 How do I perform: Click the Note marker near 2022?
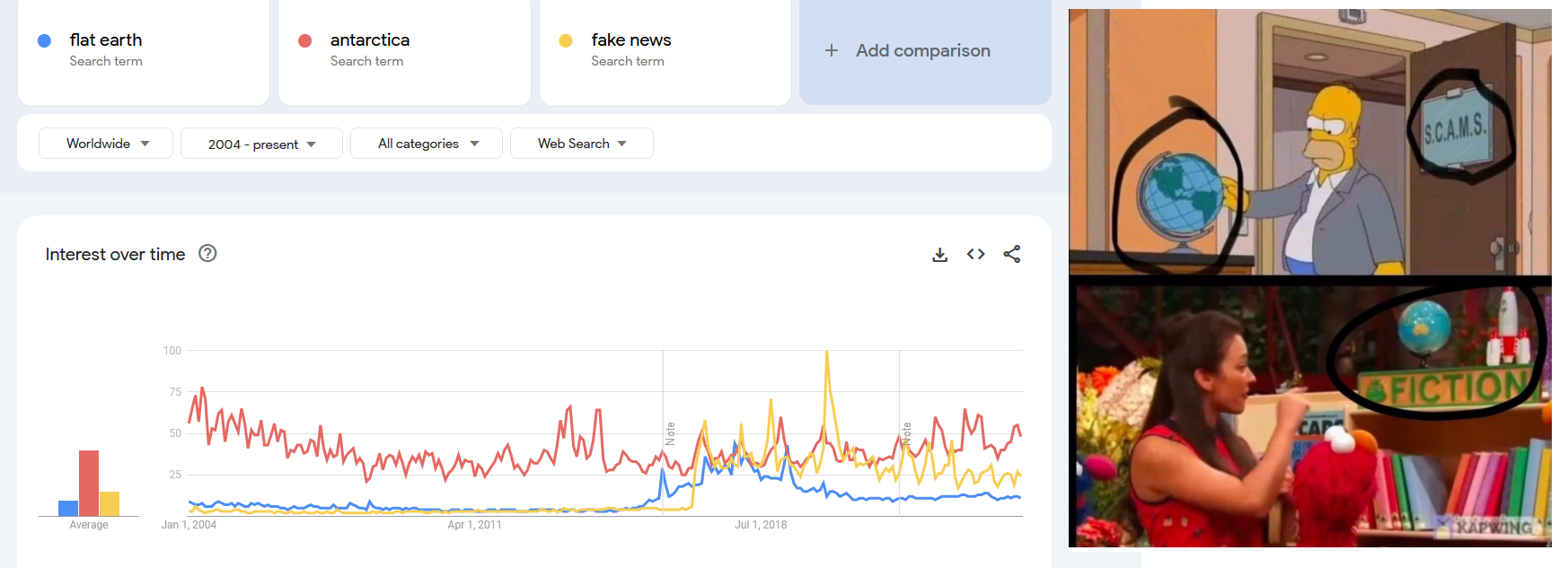tap(907, 433)
